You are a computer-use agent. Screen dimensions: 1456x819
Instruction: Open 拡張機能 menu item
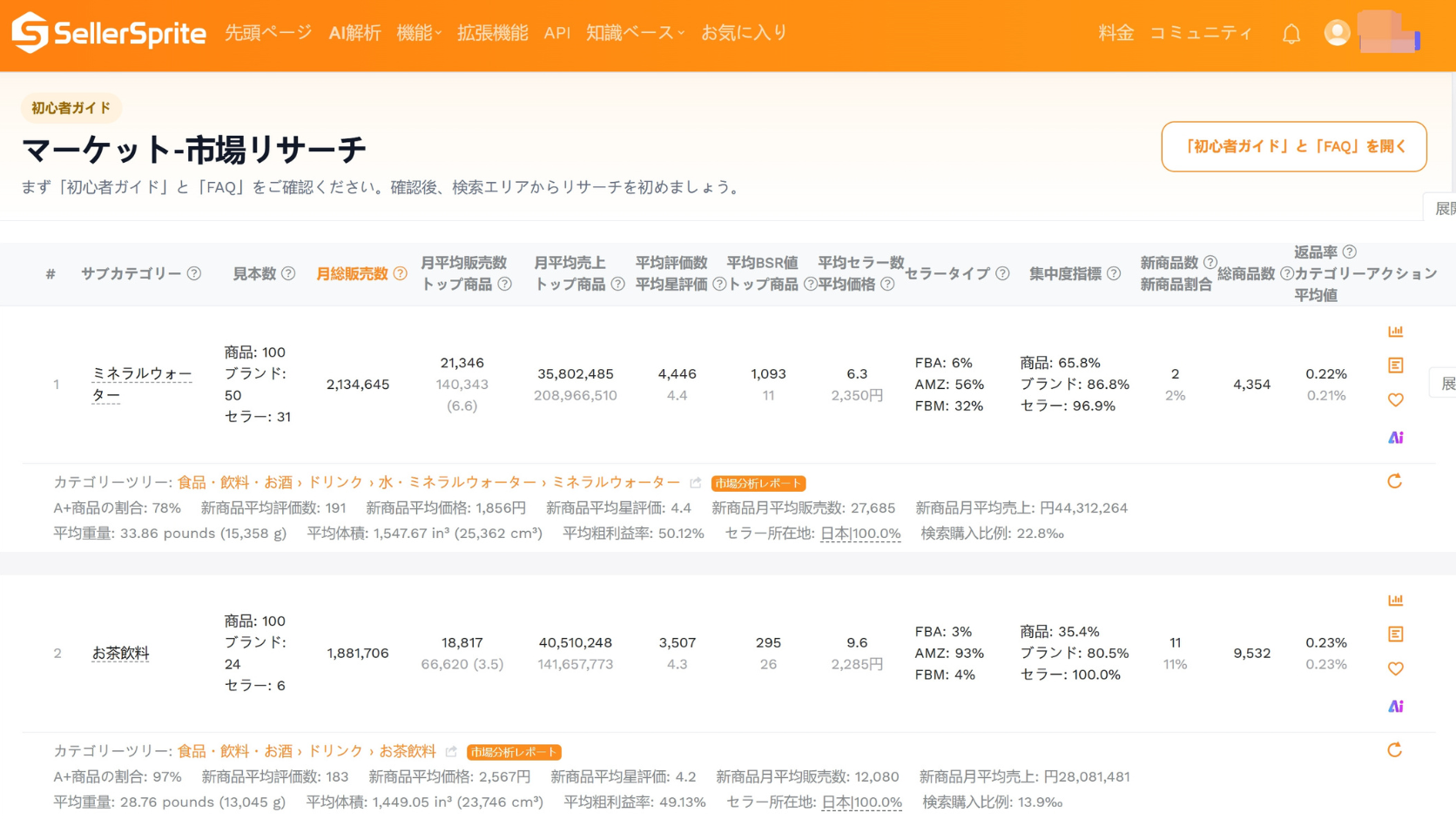click(x=493, y=33)
